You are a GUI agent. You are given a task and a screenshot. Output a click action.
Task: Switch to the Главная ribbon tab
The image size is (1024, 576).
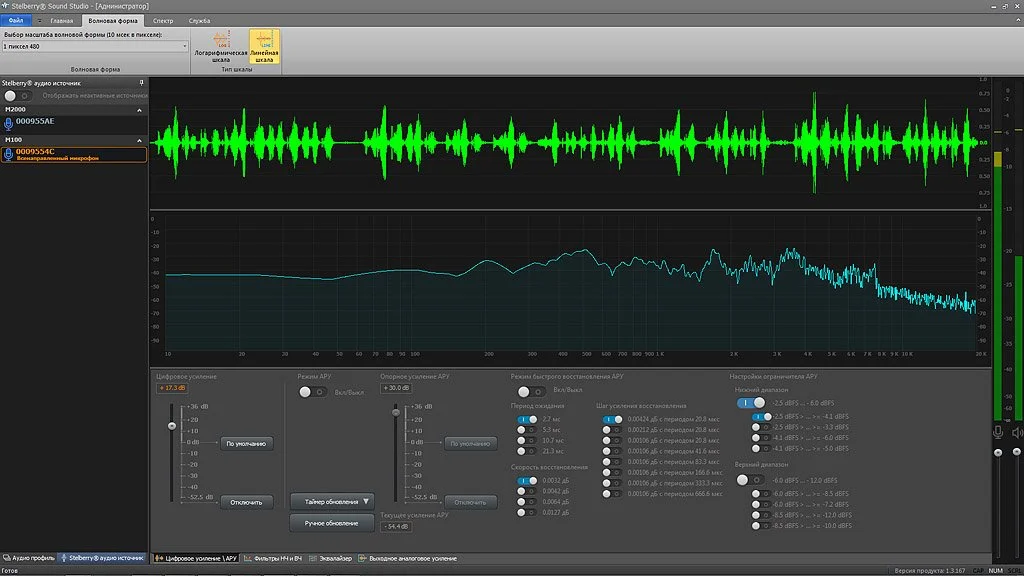coord(61,21)
